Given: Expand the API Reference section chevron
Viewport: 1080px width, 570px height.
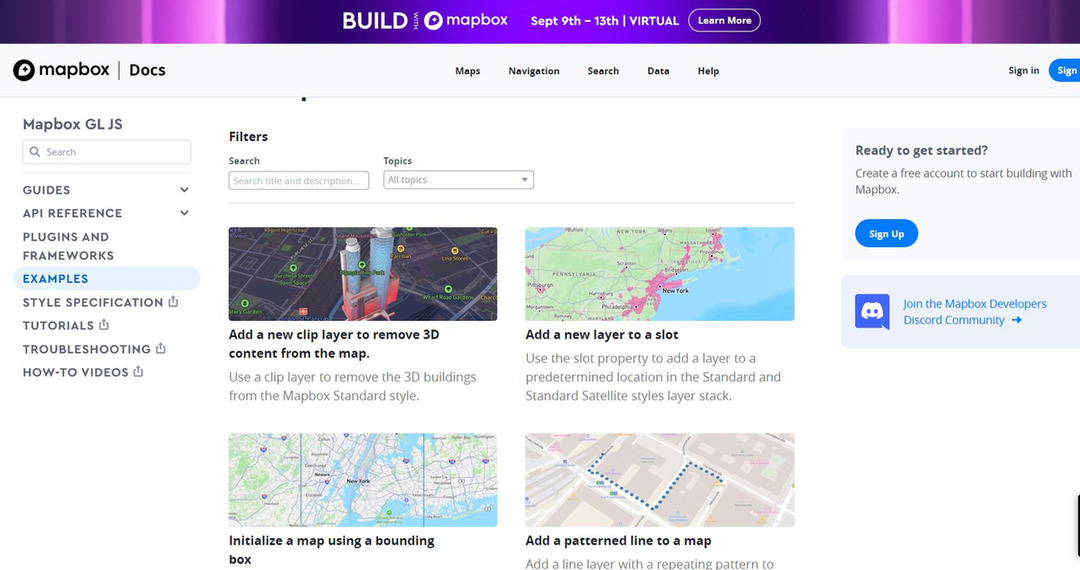Looking at the screenshot, I should pyautogui.click(x=184, y=213).
